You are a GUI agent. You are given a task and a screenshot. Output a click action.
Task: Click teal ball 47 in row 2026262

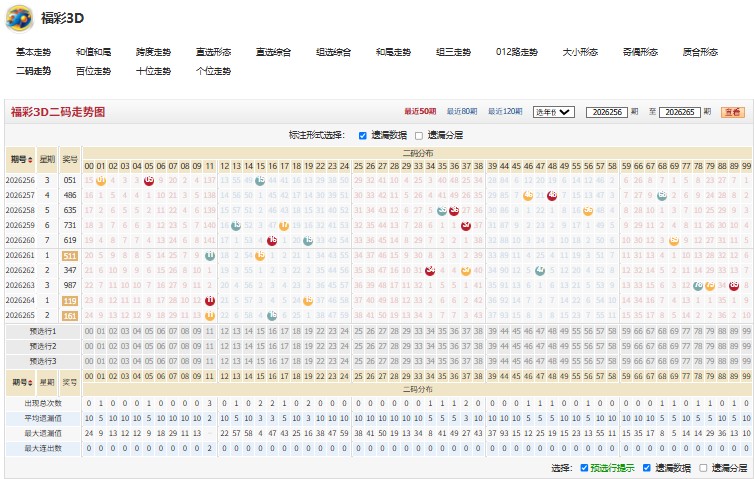click(540, 271)
